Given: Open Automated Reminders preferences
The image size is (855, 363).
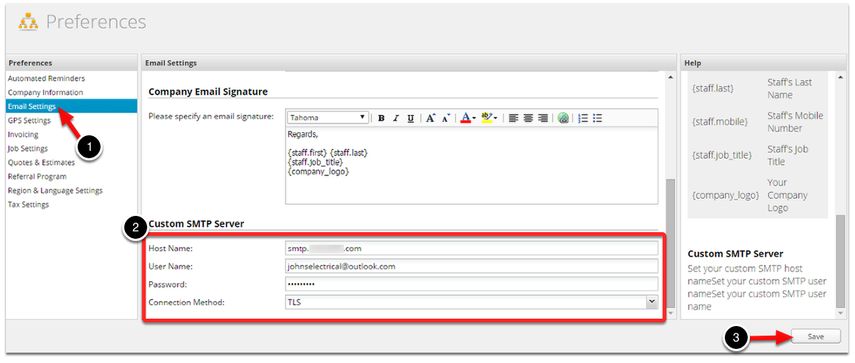Looking at the screenshot, I should (46, 78).
